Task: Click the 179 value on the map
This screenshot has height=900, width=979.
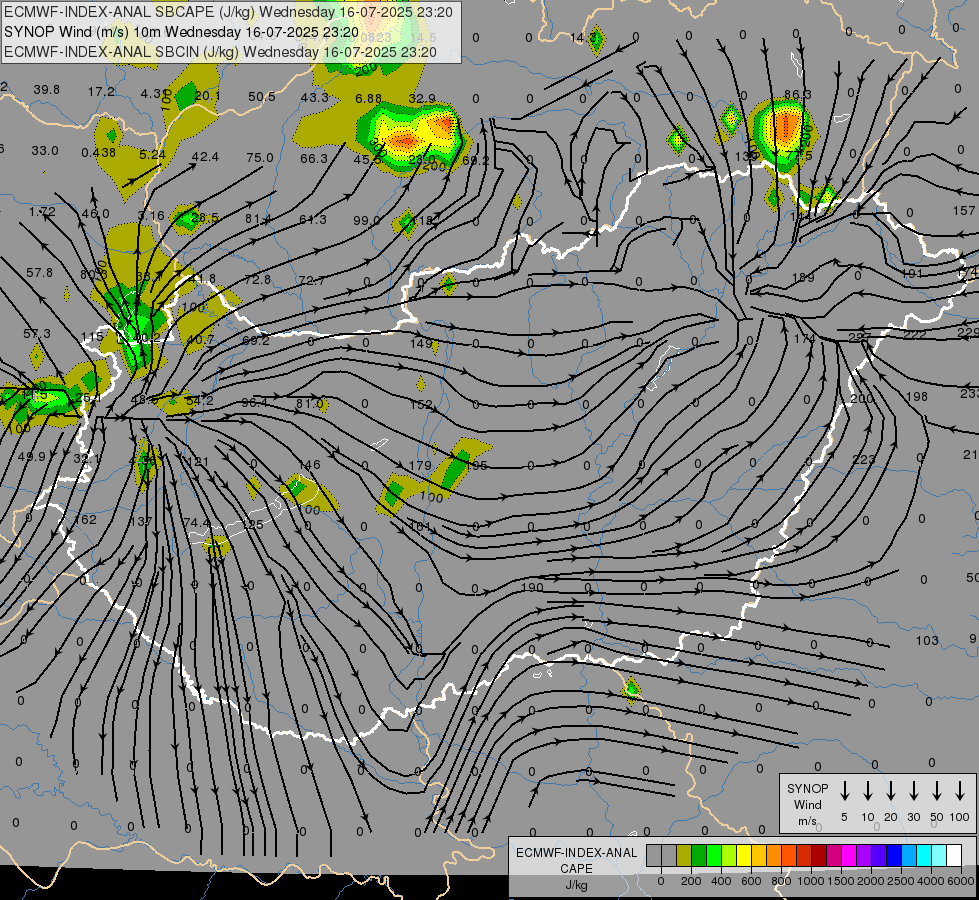Action: [x=420, y=465]
